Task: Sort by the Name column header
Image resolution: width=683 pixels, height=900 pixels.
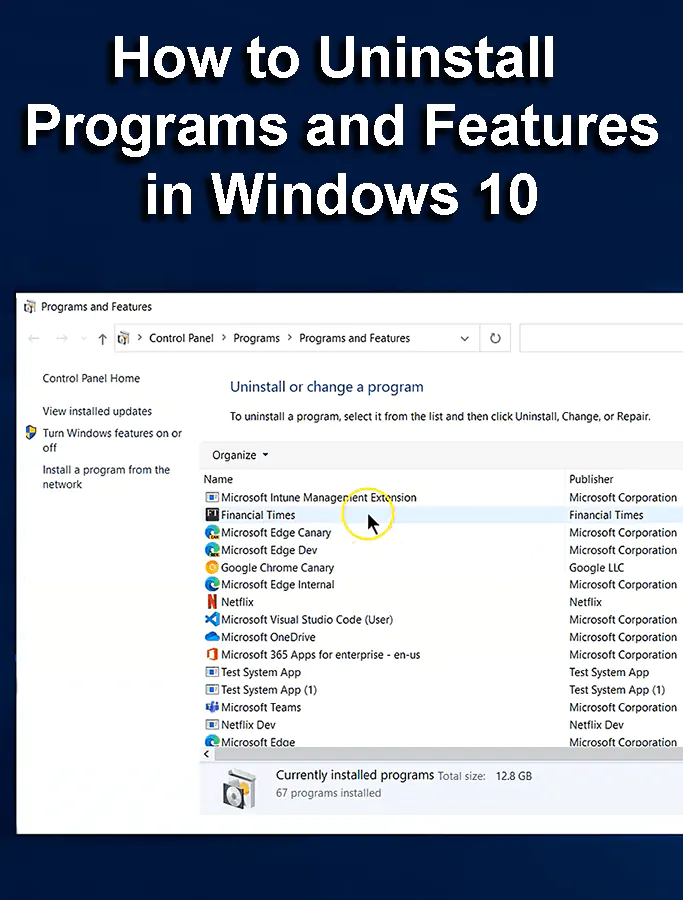Action: (x=218, y=479)
